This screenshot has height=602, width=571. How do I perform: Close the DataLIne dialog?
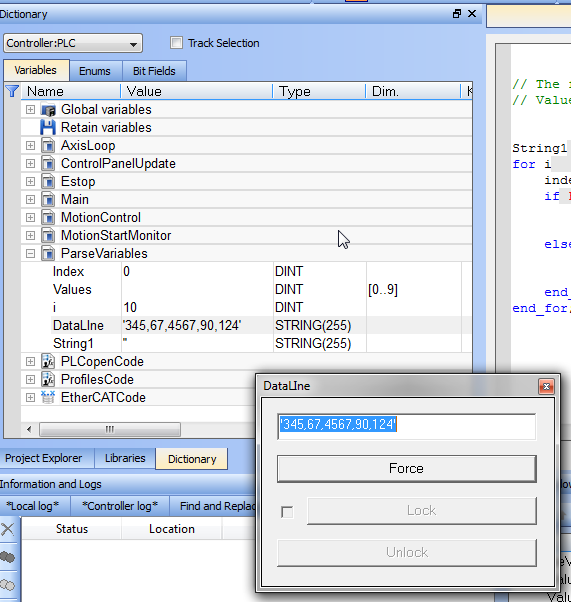[546, 386]
